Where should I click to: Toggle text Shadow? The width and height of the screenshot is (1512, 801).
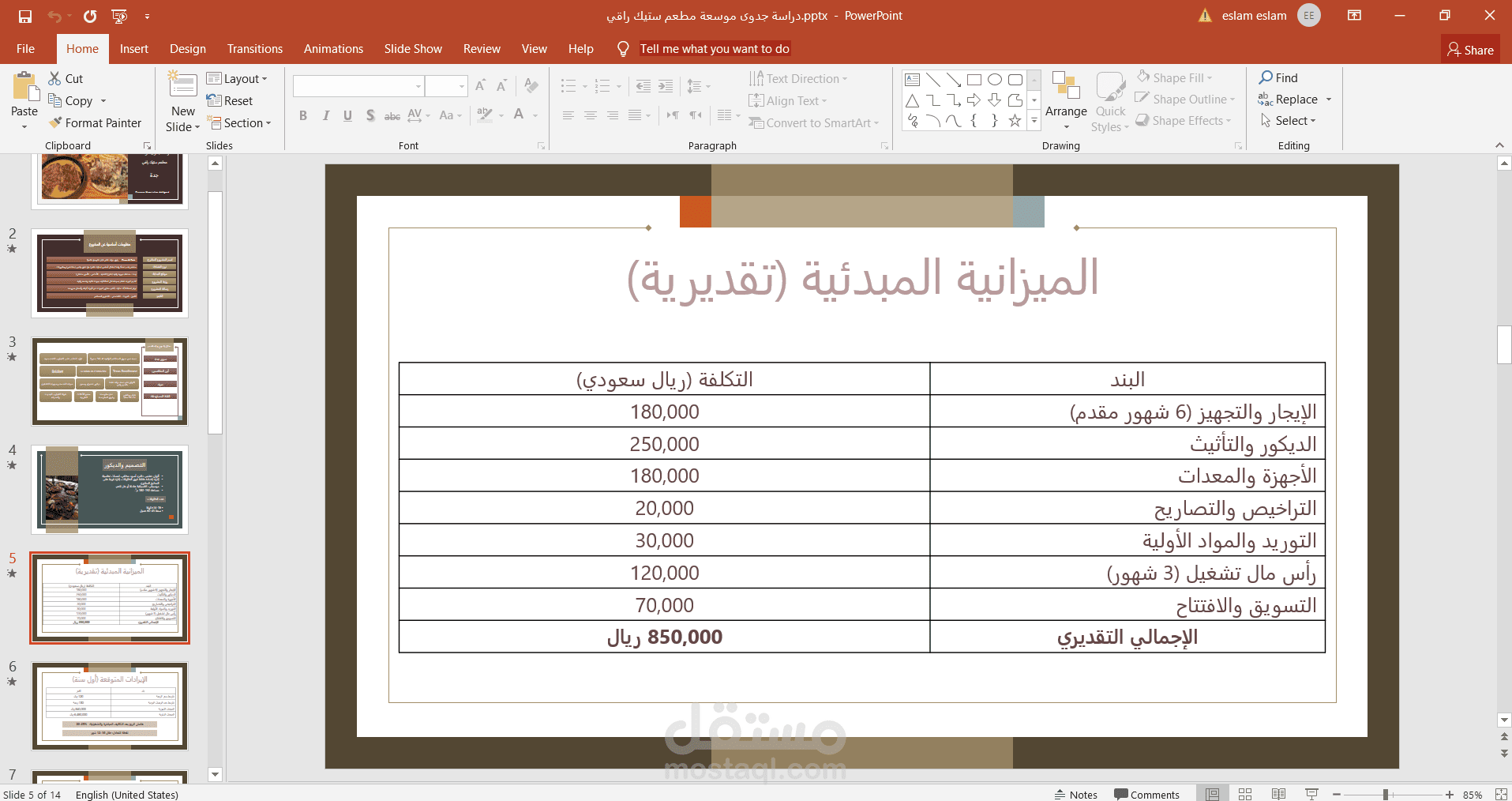pyautogui.click(x=370, y=115)
